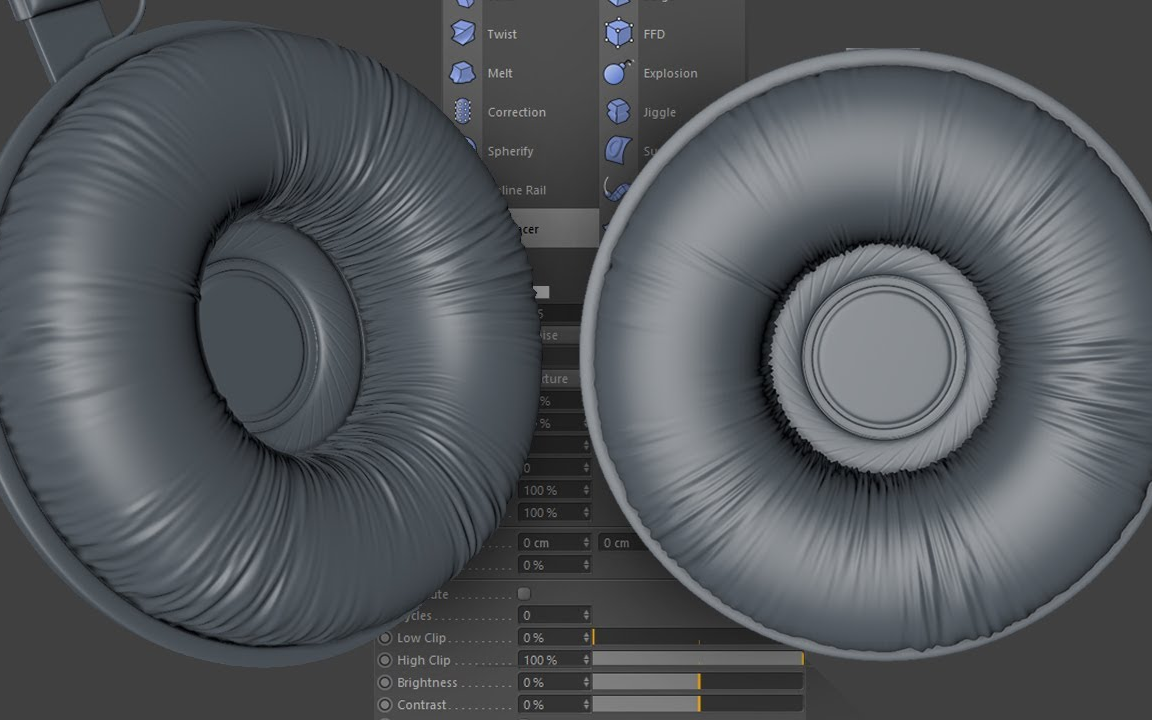
Task: Click the High Clip slider bar
Action: (697, 660)
